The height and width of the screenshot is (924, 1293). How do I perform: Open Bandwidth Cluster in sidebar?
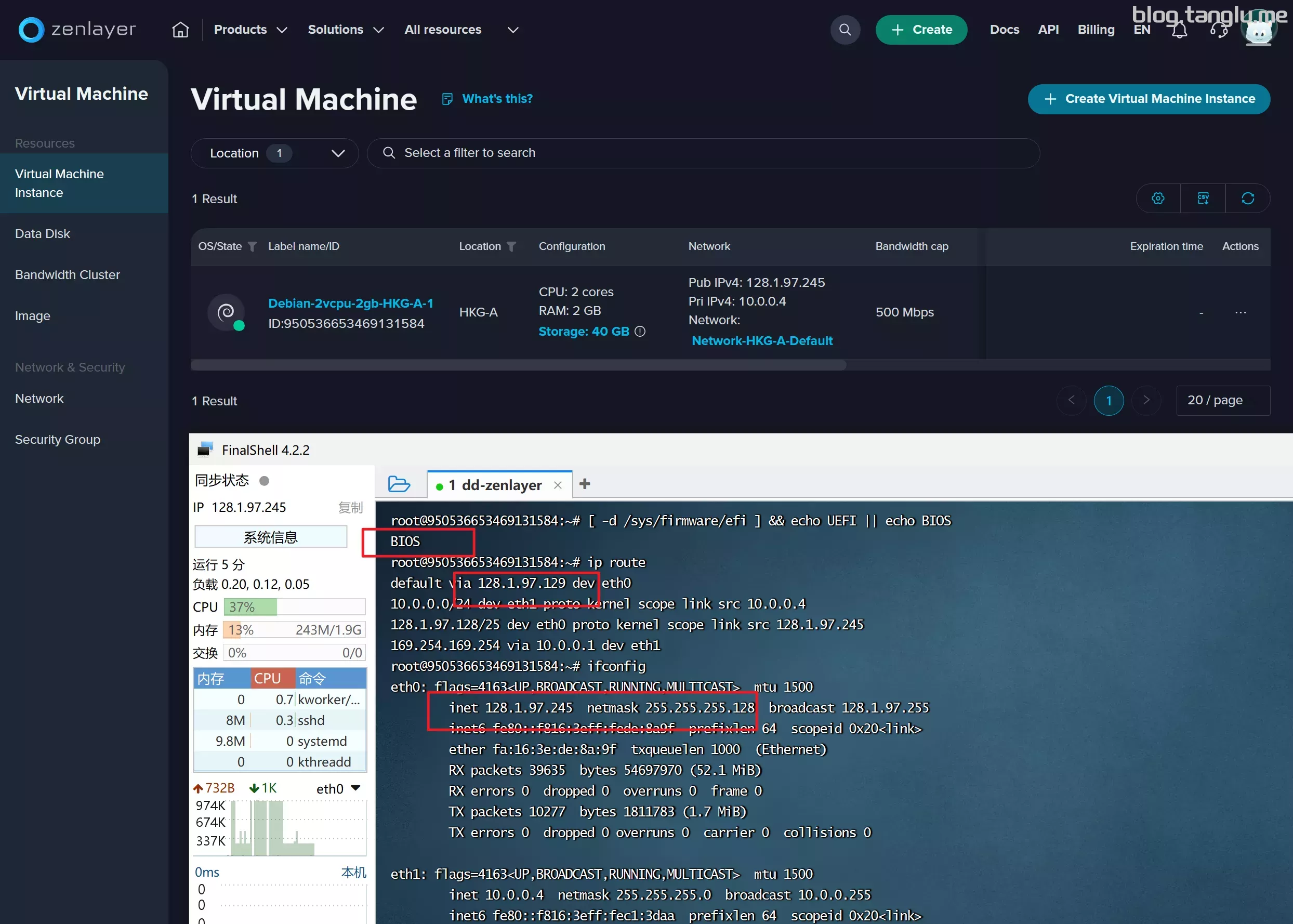coord(68,275)
